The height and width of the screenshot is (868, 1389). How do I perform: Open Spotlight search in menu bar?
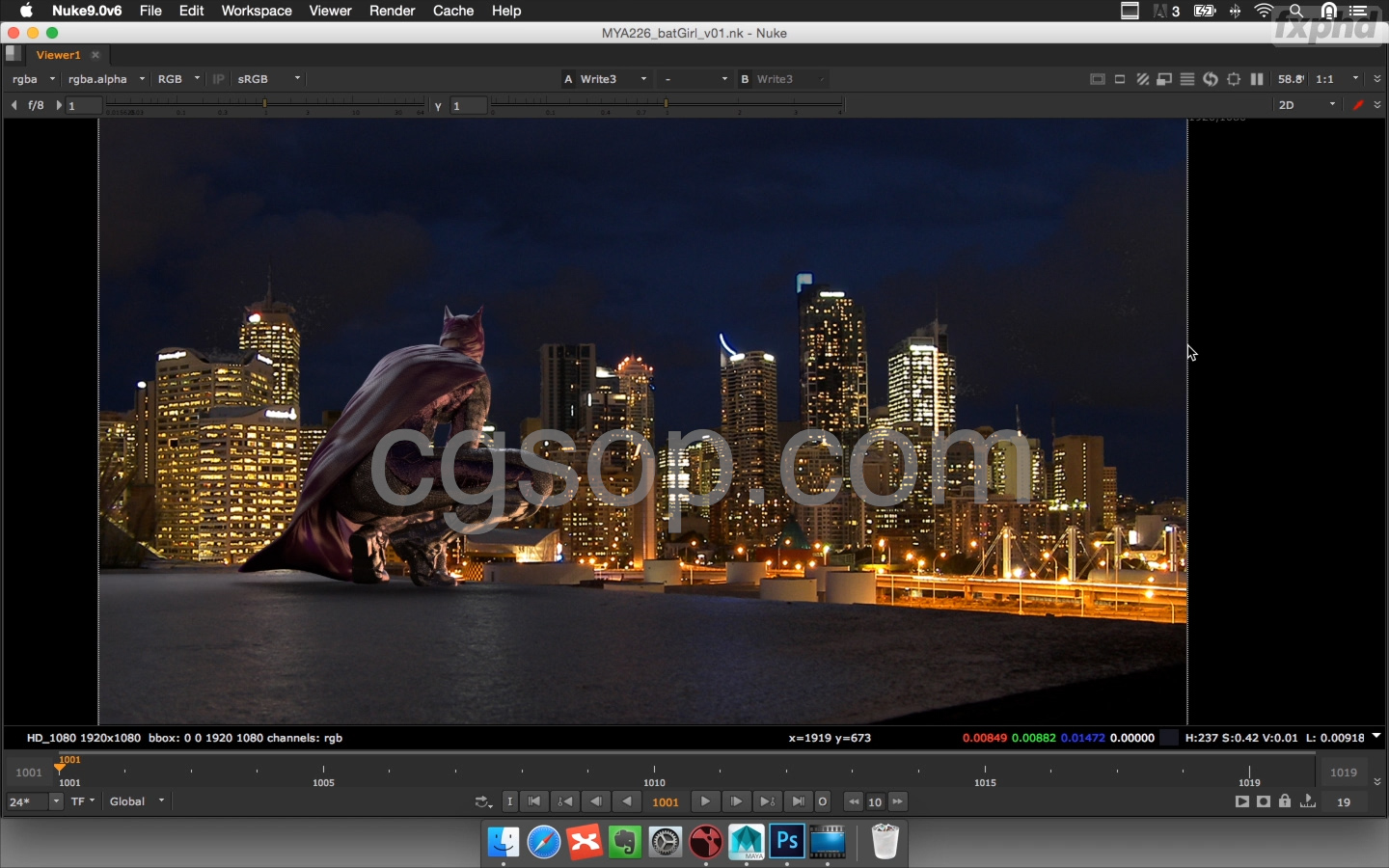tap(1296, 11)
